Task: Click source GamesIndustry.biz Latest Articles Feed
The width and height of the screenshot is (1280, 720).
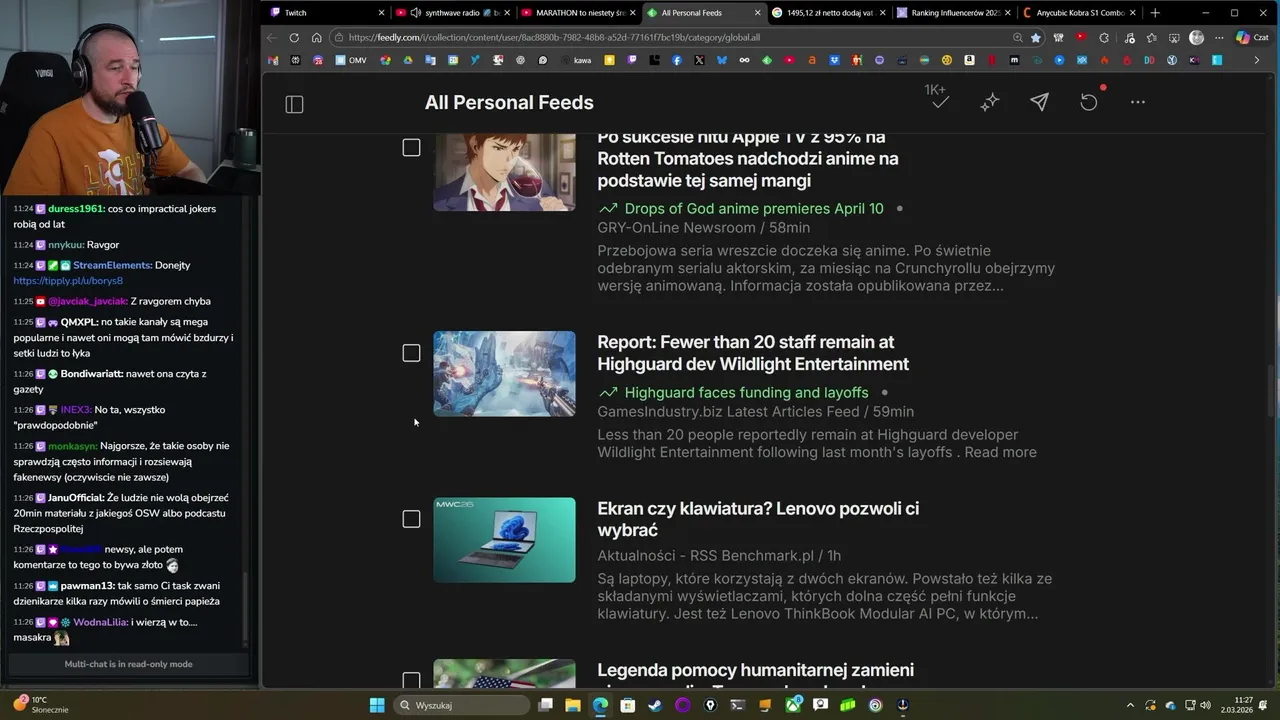Action: pos(728,412)
